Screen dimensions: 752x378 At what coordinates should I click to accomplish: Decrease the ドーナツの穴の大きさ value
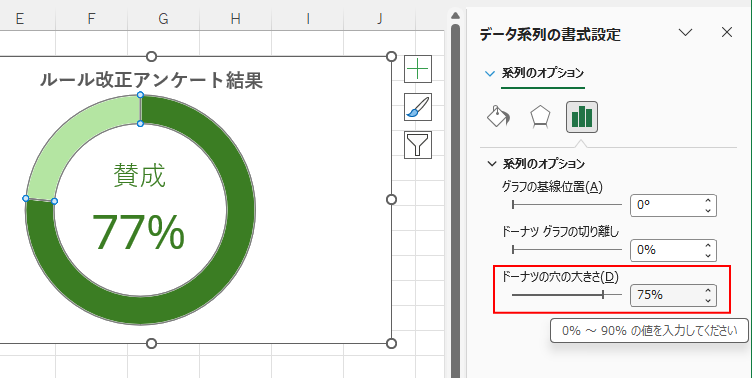(708, 300)
